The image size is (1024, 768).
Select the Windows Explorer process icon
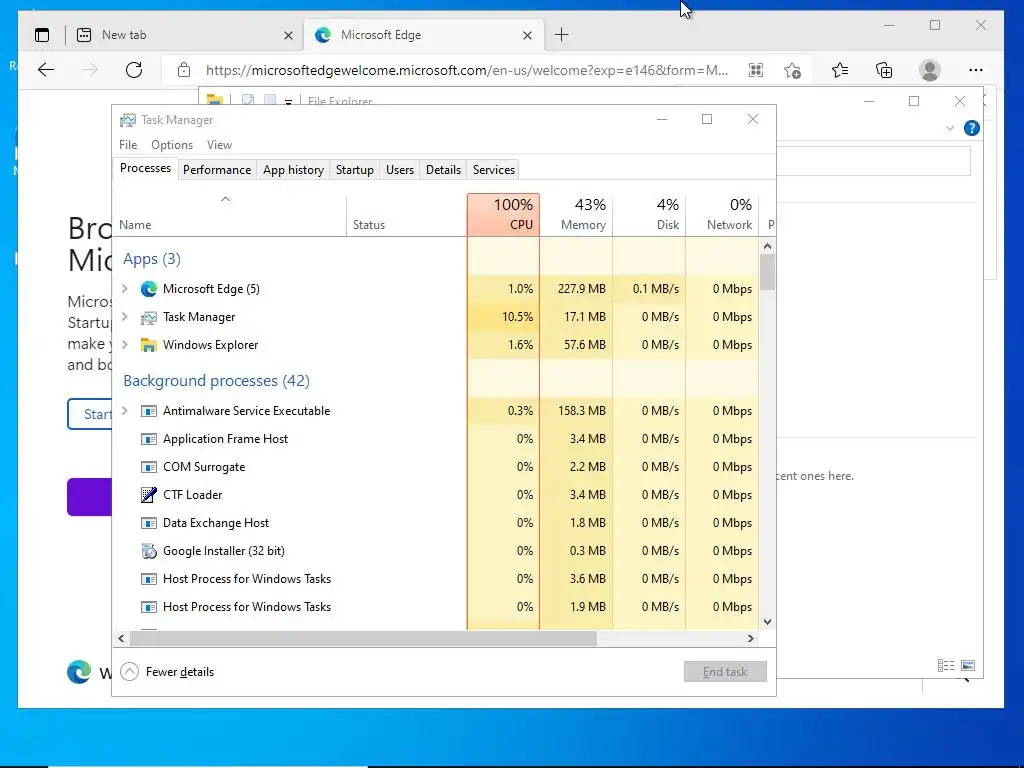pos(149,345)
